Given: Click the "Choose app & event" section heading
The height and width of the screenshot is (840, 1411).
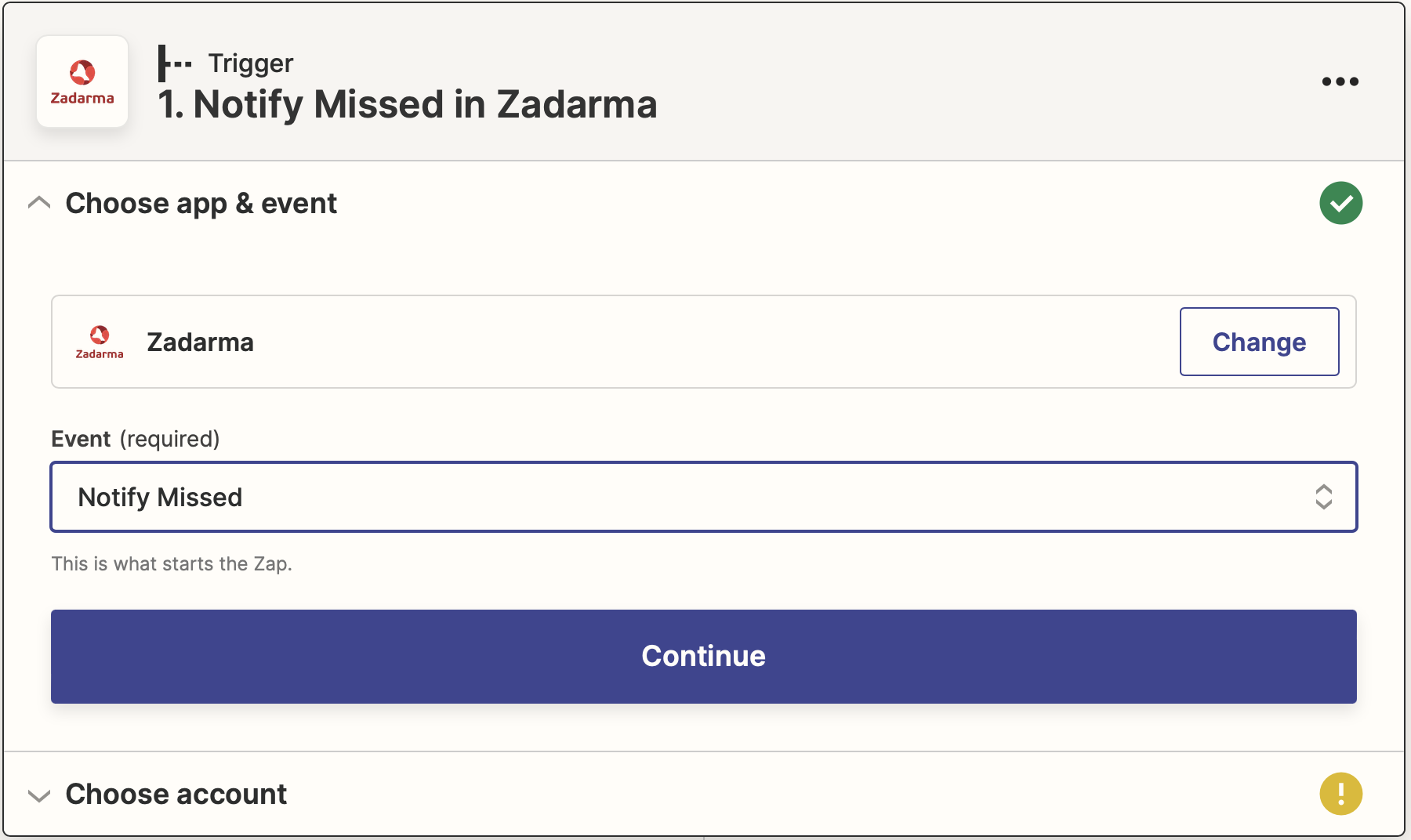Looking at the screenshot, I should (x=201, y=204).
